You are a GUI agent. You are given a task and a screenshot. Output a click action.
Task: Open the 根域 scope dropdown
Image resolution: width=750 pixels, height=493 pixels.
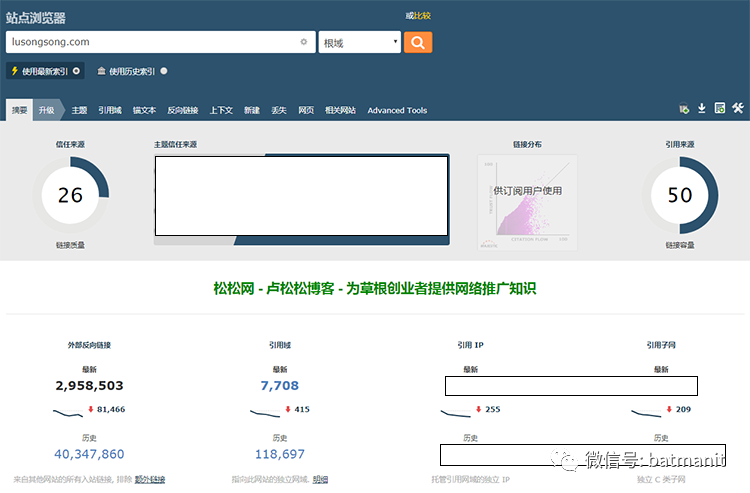pos(360,42)
